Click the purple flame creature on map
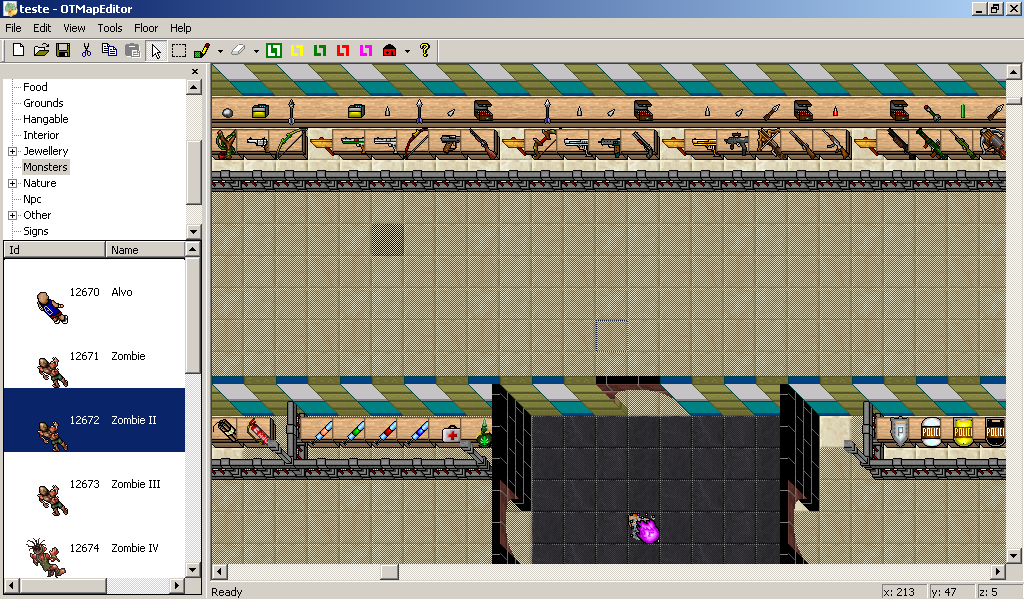This screenshot has height=600, width=1024. tap(645, 528)
